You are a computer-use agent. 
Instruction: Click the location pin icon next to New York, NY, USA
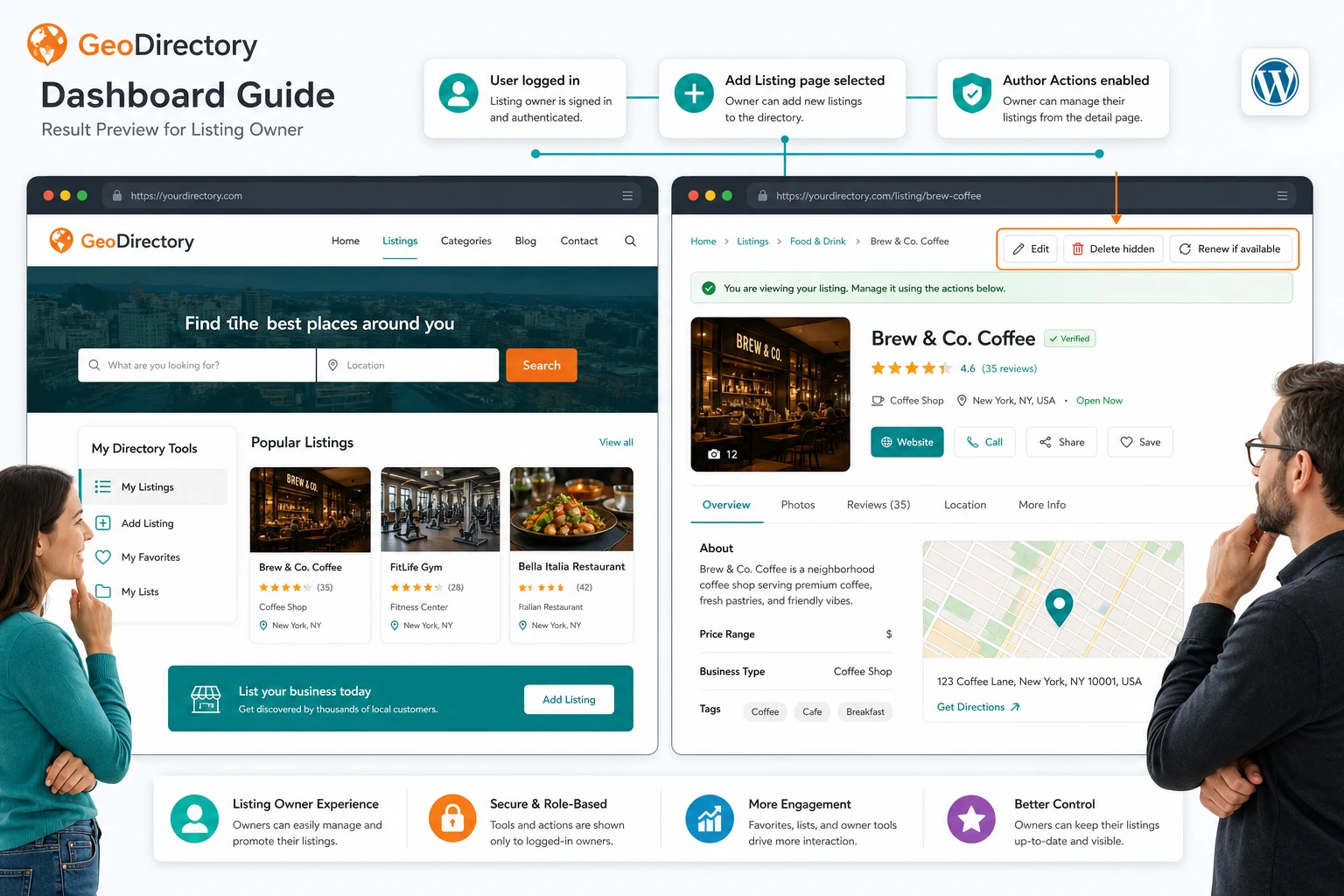pyautogui.click(x=962, y=401)
